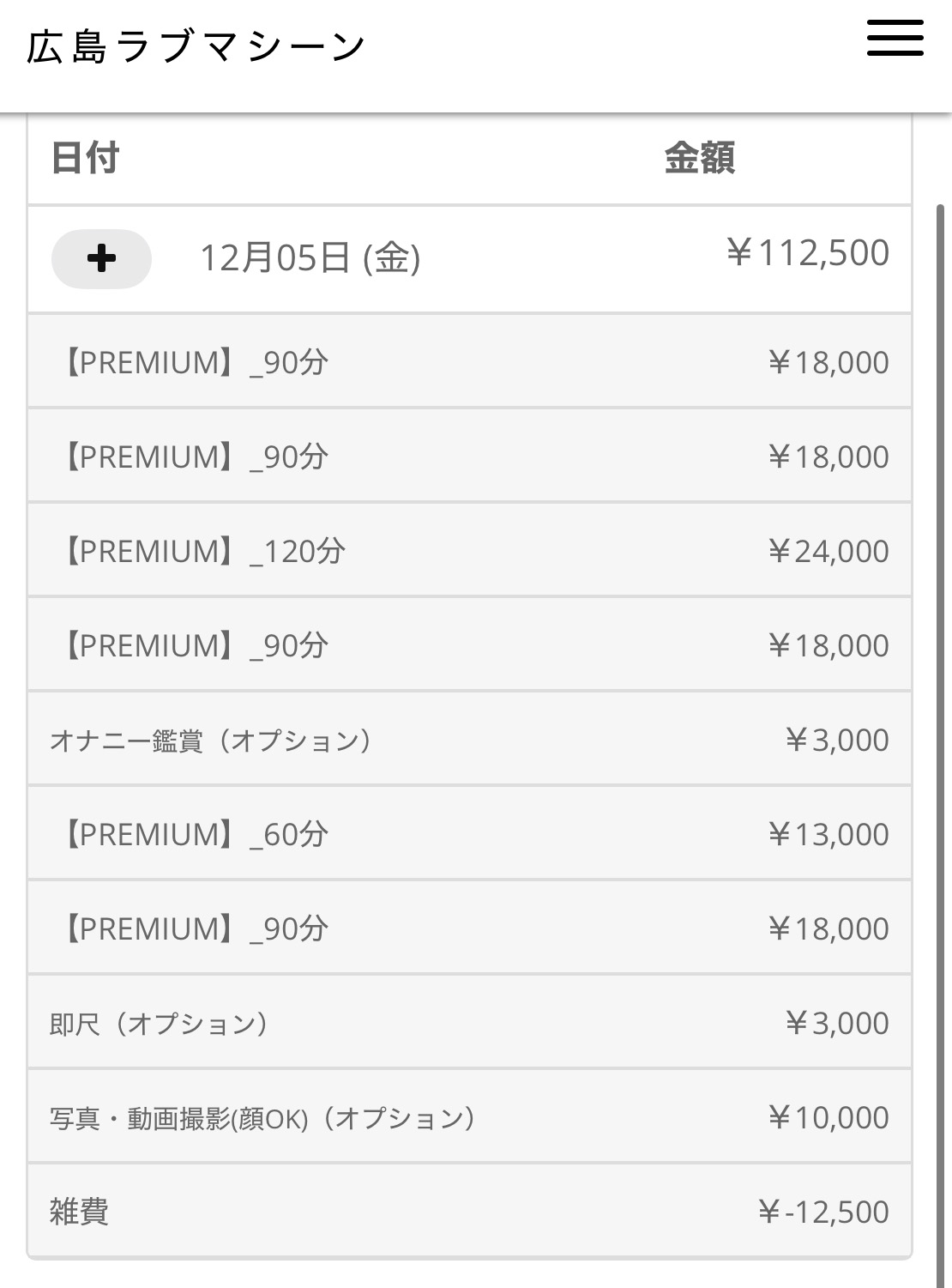This screenshot has height=1288, width=952.
Task: Click the ¥24,000 amount
Action: (828, 551)
